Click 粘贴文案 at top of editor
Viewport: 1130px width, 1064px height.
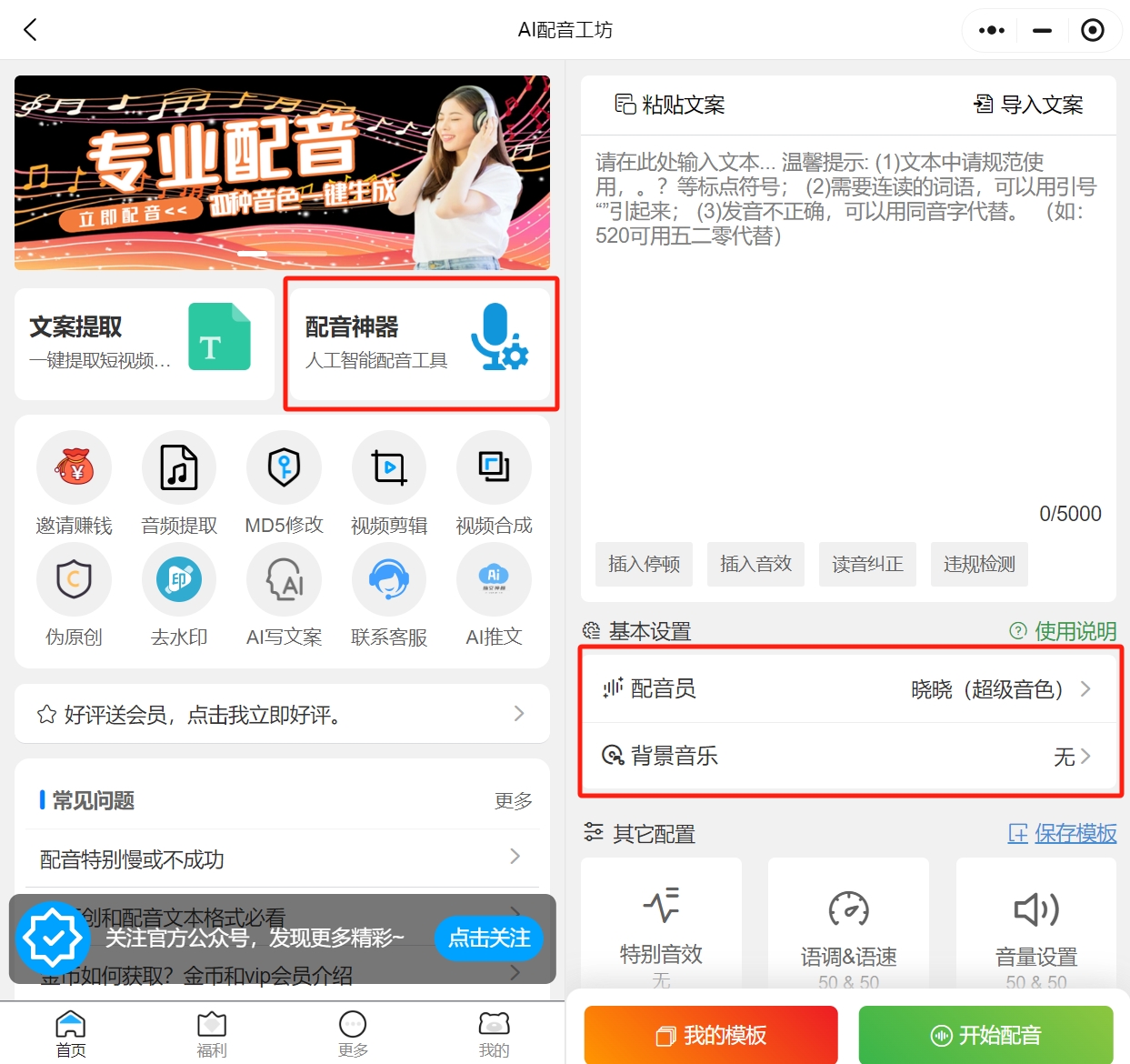coord(670,105)
